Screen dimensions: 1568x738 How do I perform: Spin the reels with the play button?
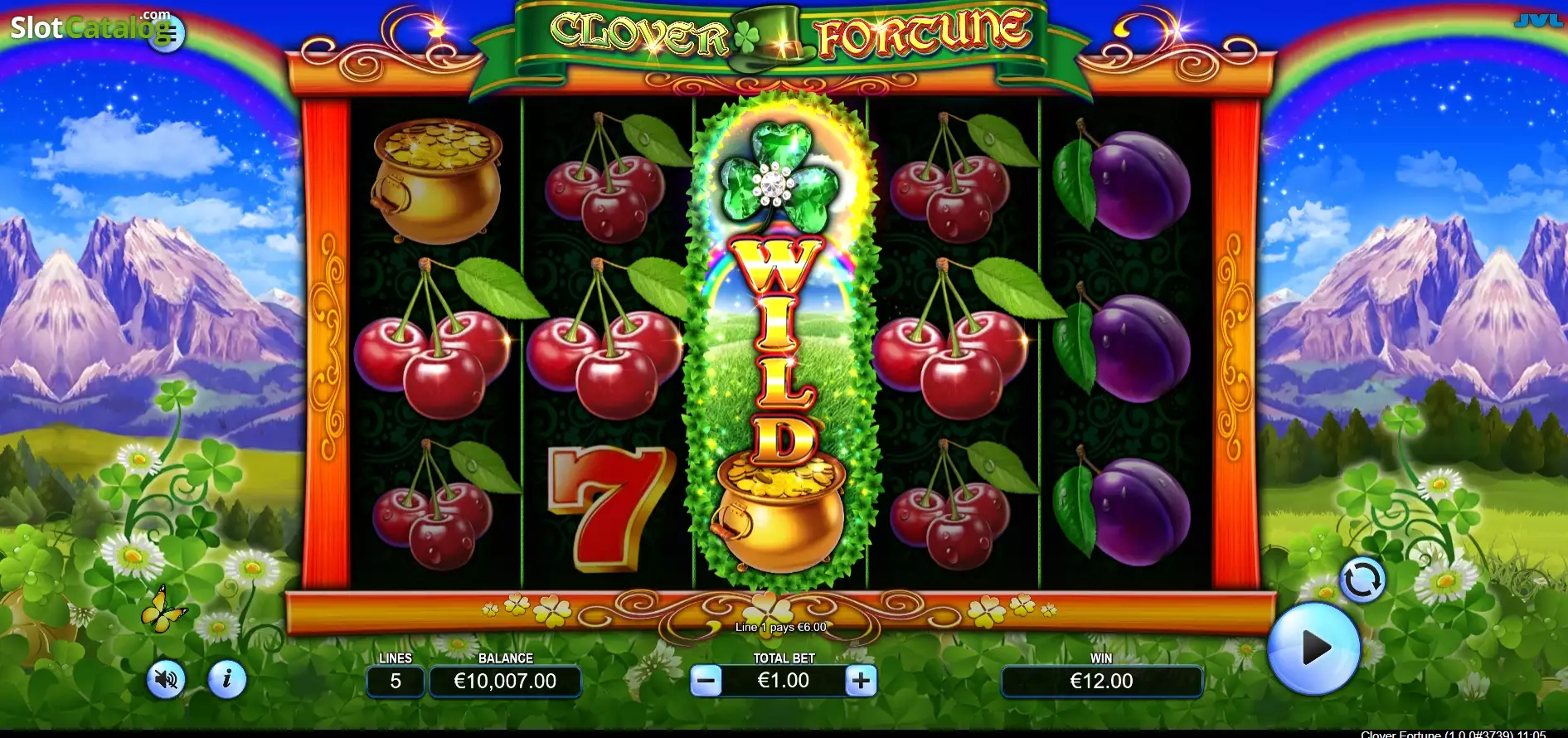pos(1314,648)
